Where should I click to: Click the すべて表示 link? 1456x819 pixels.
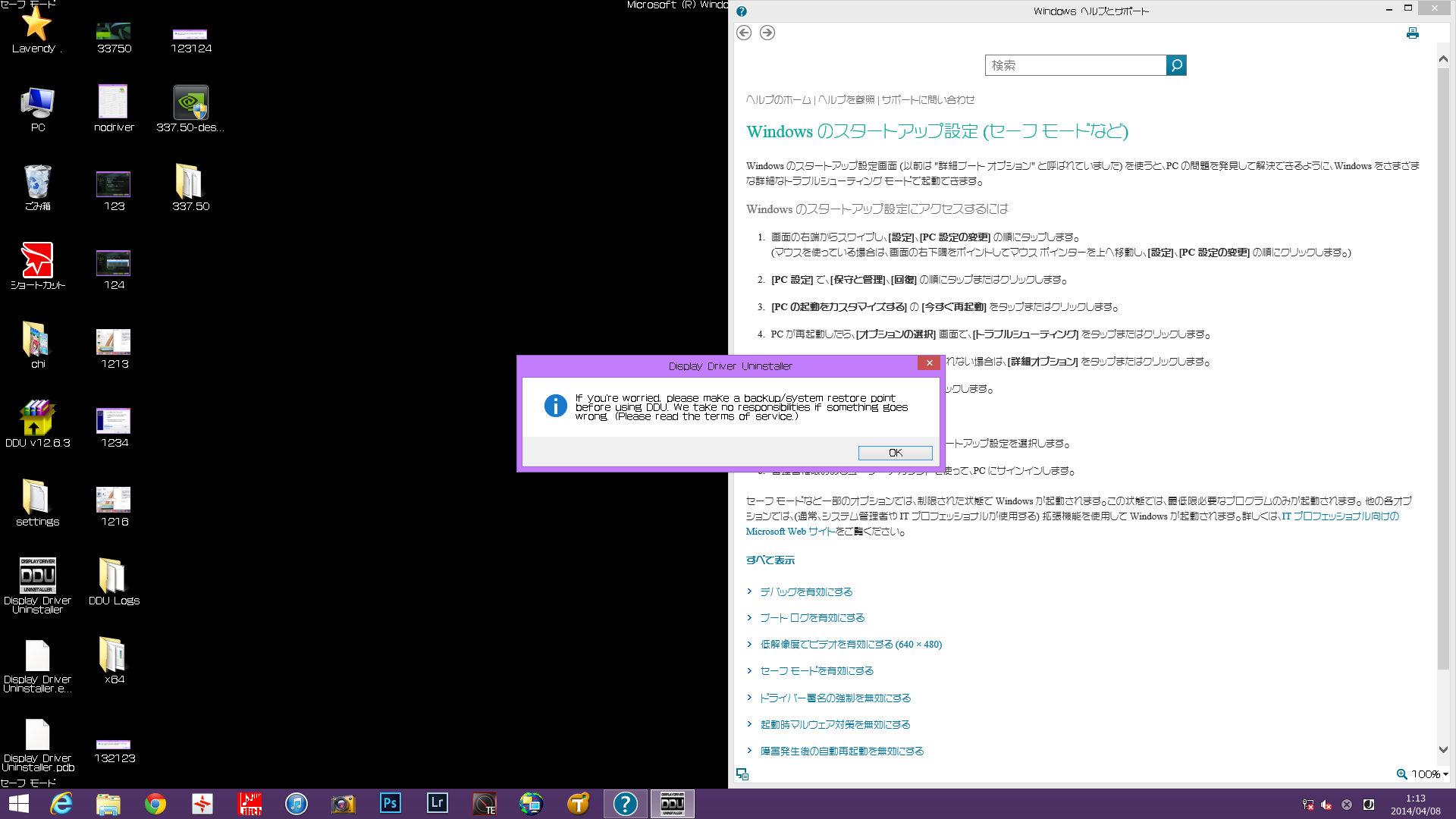click(x=770, y=560)
